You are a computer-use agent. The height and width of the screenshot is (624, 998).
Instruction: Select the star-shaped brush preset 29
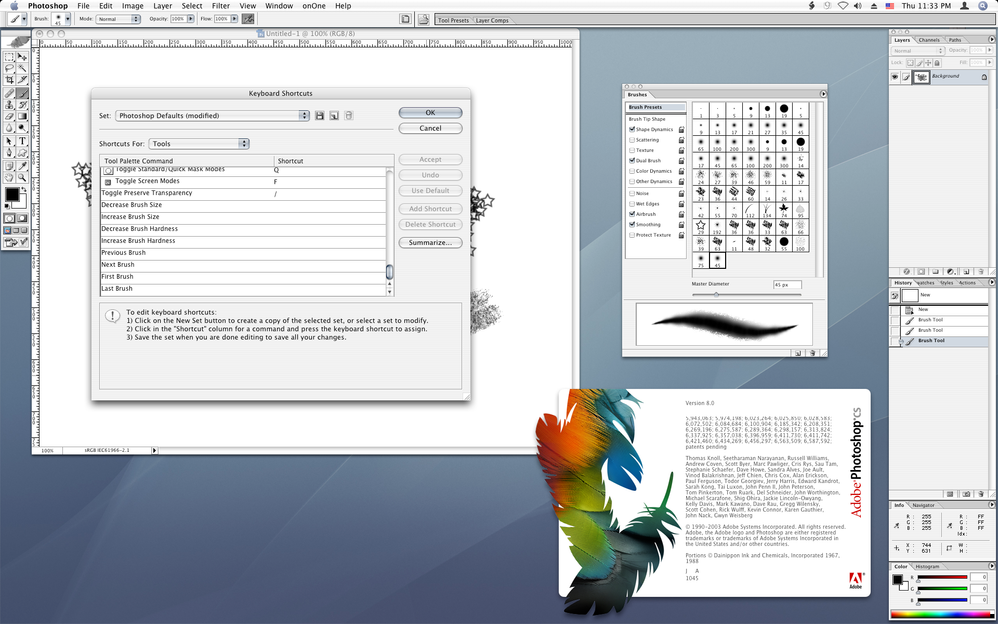click(701, 225)
